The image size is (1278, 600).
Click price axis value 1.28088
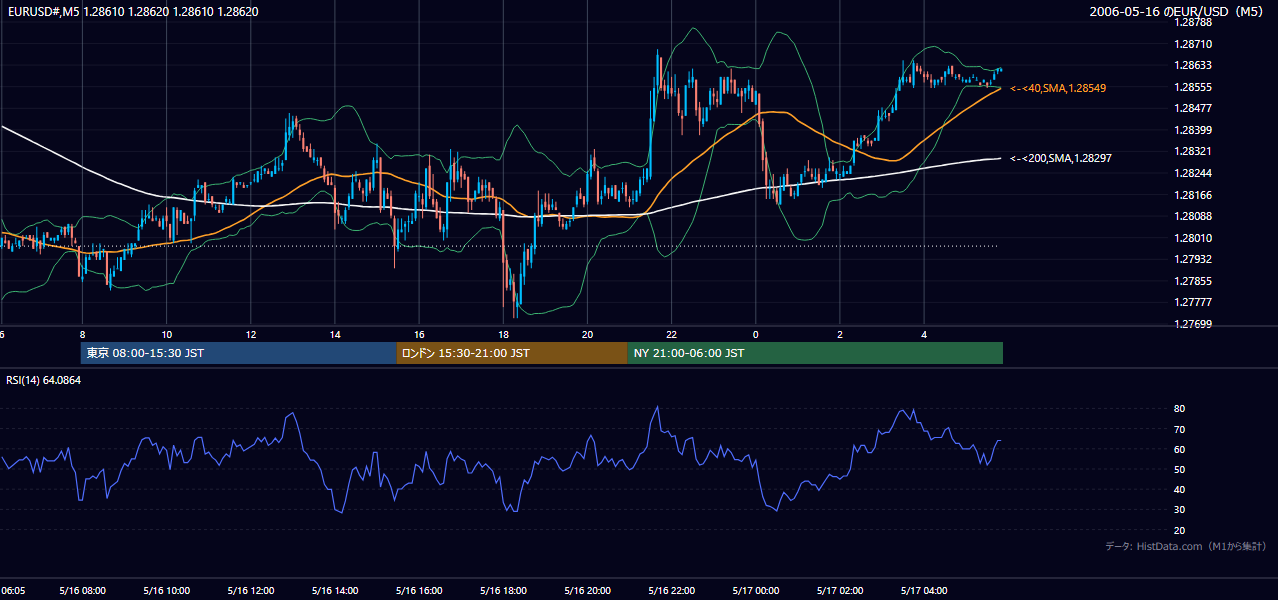1193,216
